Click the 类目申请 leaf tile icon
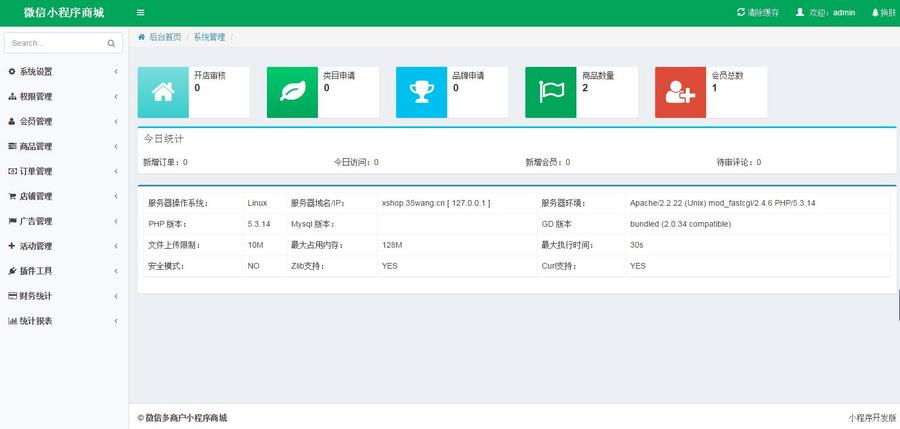The width and height of the screenshot is (900, 429). tap(292, 92)
